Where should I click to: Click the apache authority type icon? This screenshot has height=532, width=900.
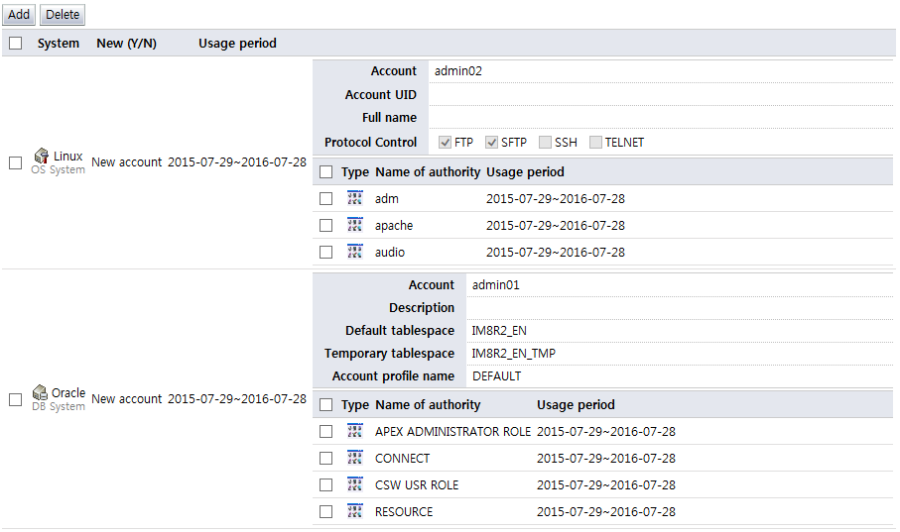click(355, 225)
